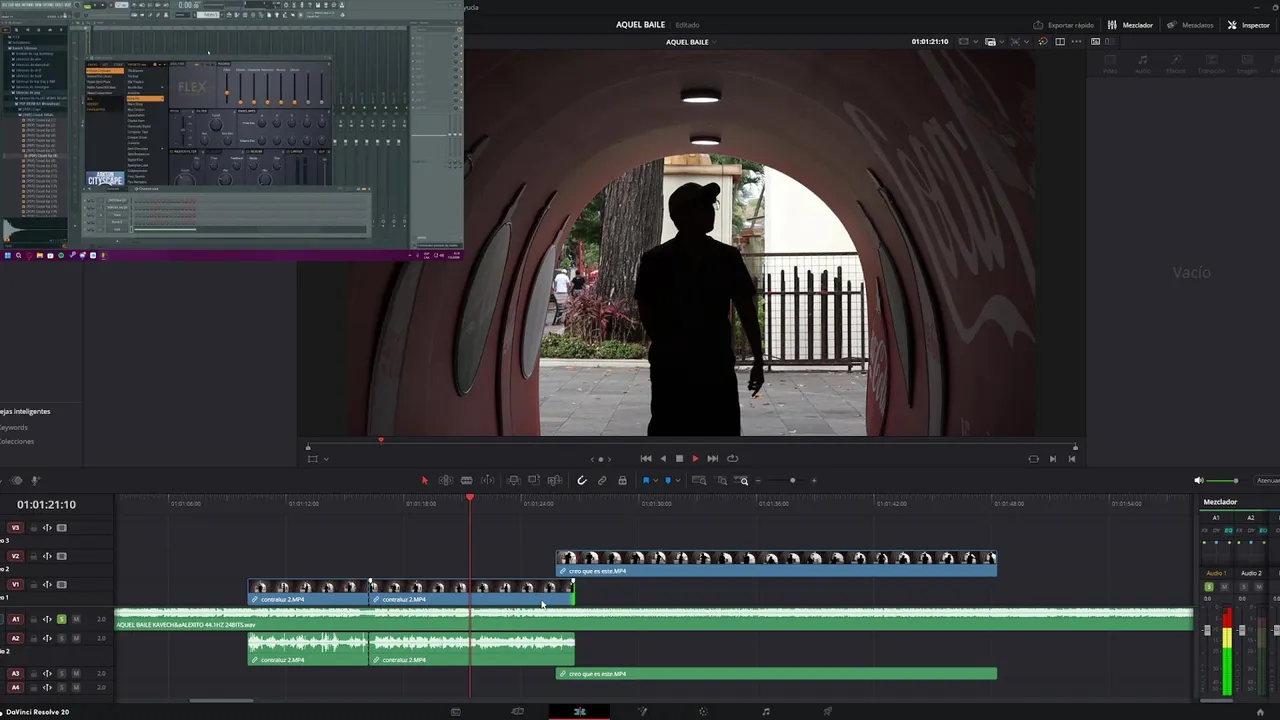Click viewer timecode 01:01:21:10 field
1280x720 pixels.
(x=930, y=42)
